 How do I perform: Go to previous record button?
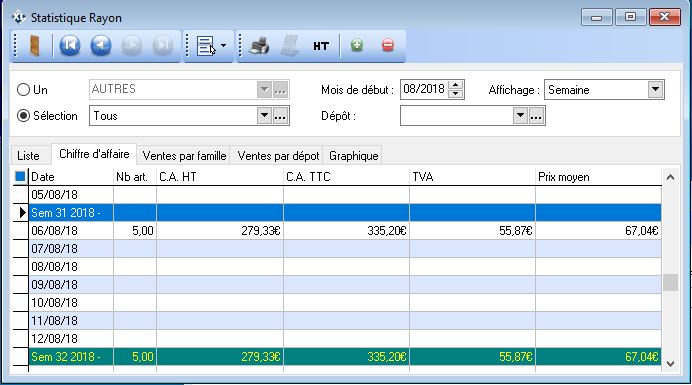(101, 45)
